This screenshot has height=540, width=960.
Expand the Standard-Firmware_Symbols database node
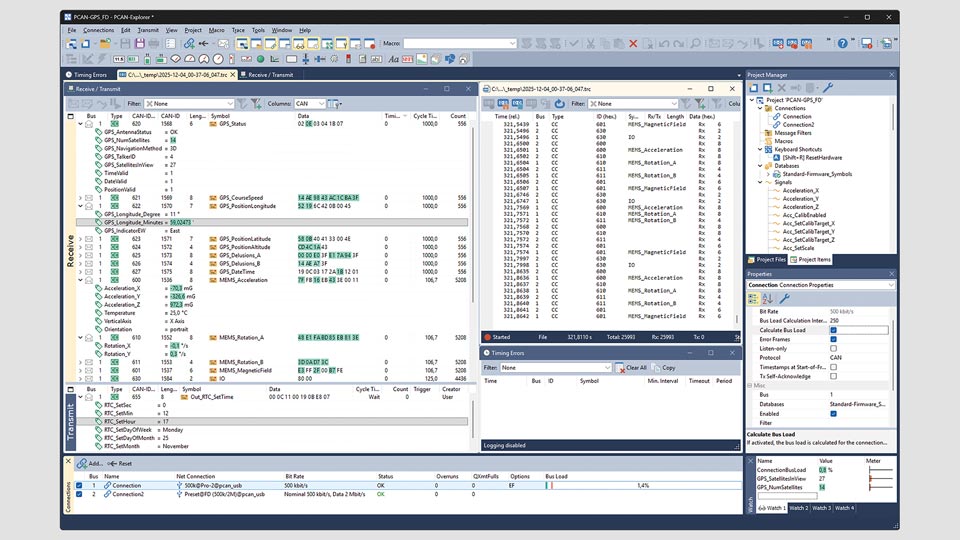coord(768,174)
